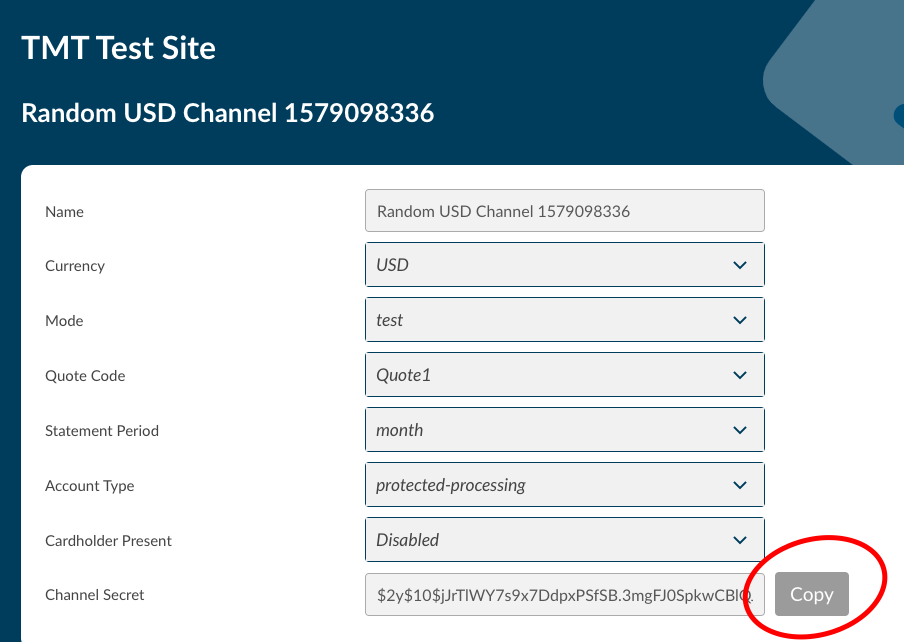Click the TMT Test Site title
Screen dimensions: 904x642
(x=119, y=47)
